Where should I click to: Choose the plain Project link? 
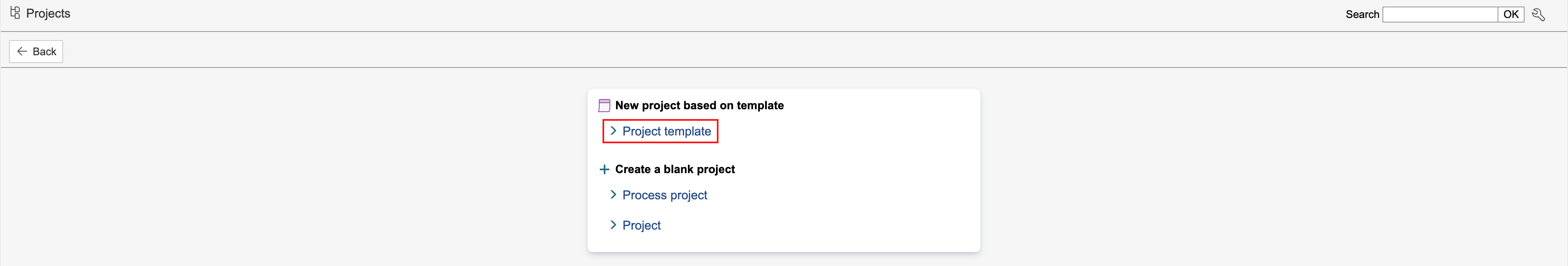[x=641, y=225]
